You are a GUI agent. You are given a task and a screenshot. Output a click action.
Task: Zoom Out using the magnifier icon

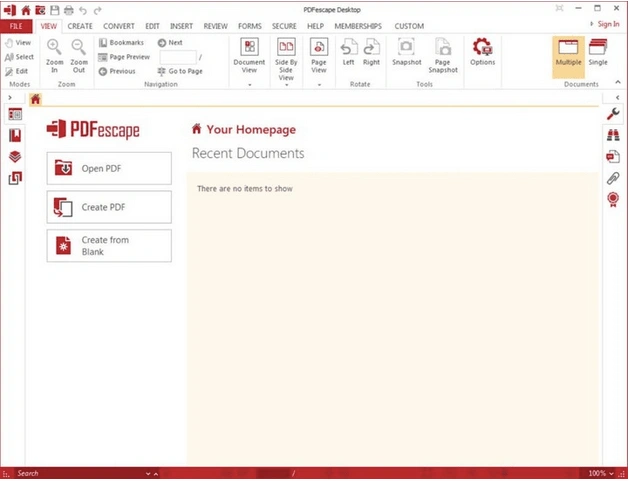79,56
